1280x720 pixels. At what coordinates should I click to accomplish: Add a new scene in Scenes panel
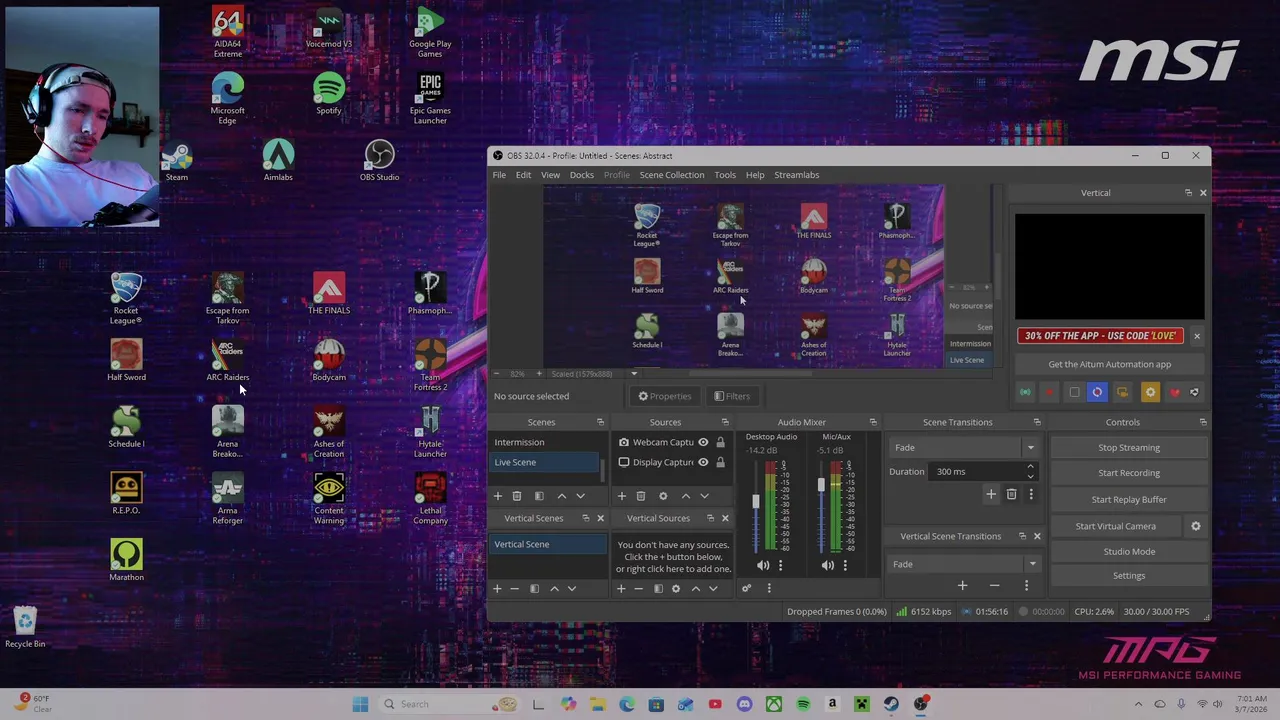point(497,495)
